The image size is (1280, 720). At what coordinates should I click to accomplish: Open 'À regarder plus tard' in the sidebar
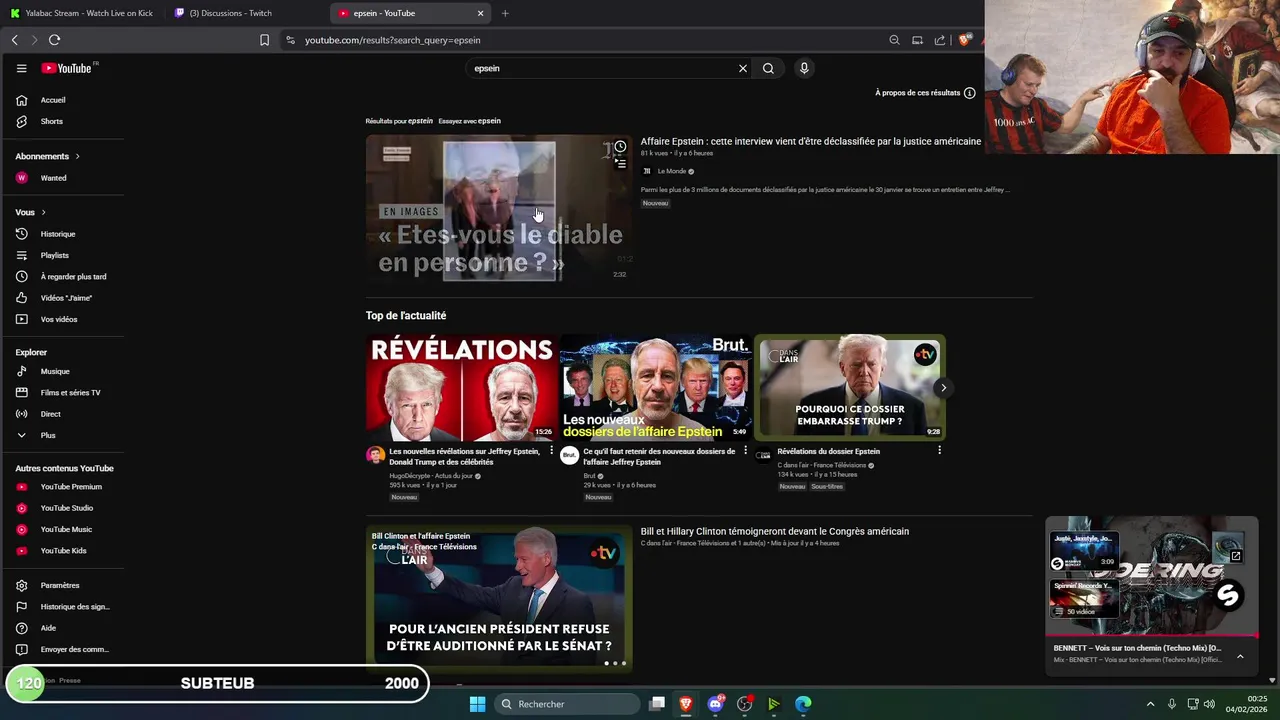pyautogui.click(x=62, y=276)
